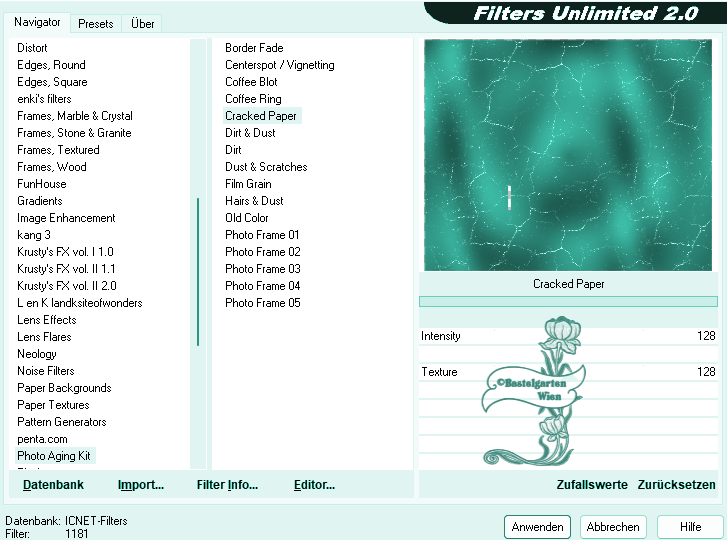The height and width of the screenshot is (540, 727).
Task: Select enki's filters category
Action: pyautogui.click(x=44, y=99)
